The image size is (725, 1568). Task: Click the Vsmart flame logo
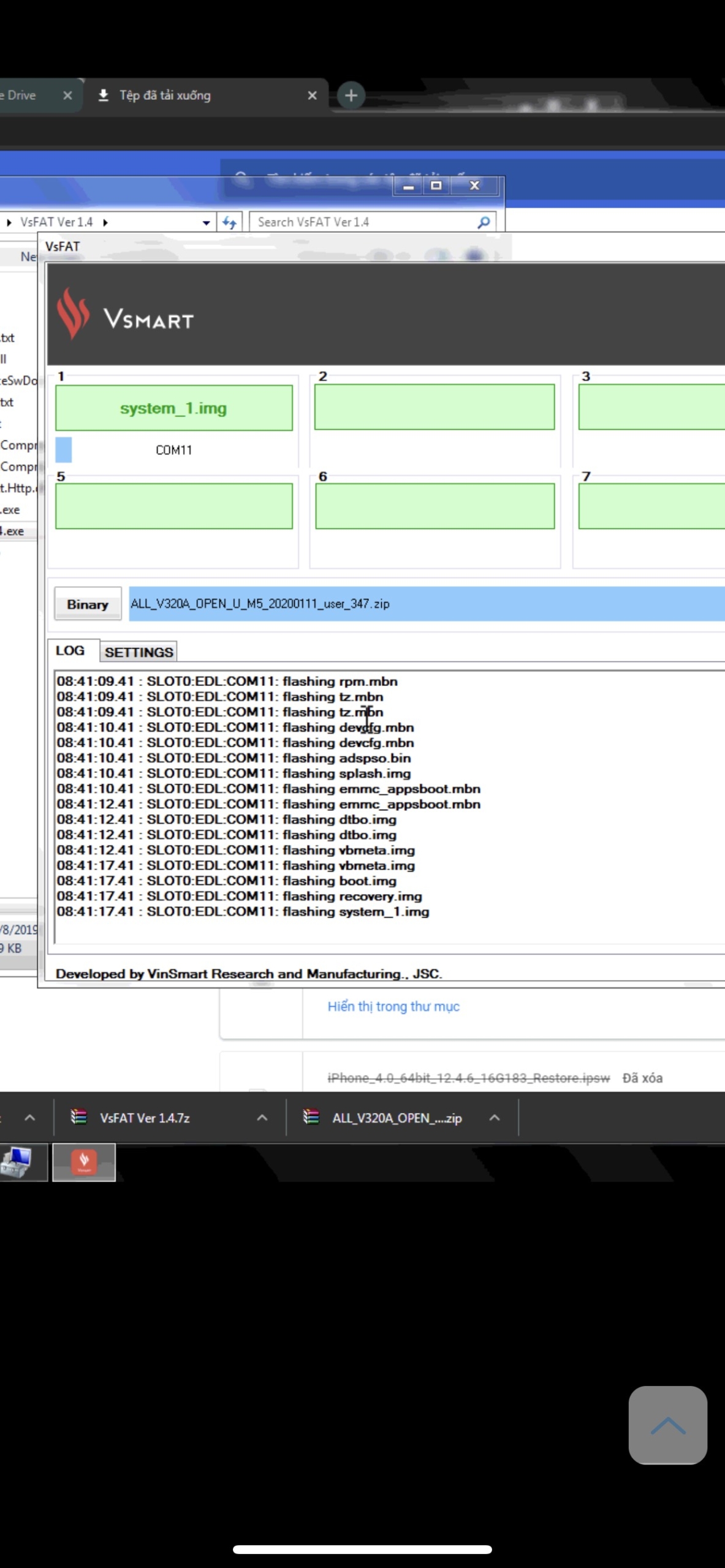[x=73, y=314]
